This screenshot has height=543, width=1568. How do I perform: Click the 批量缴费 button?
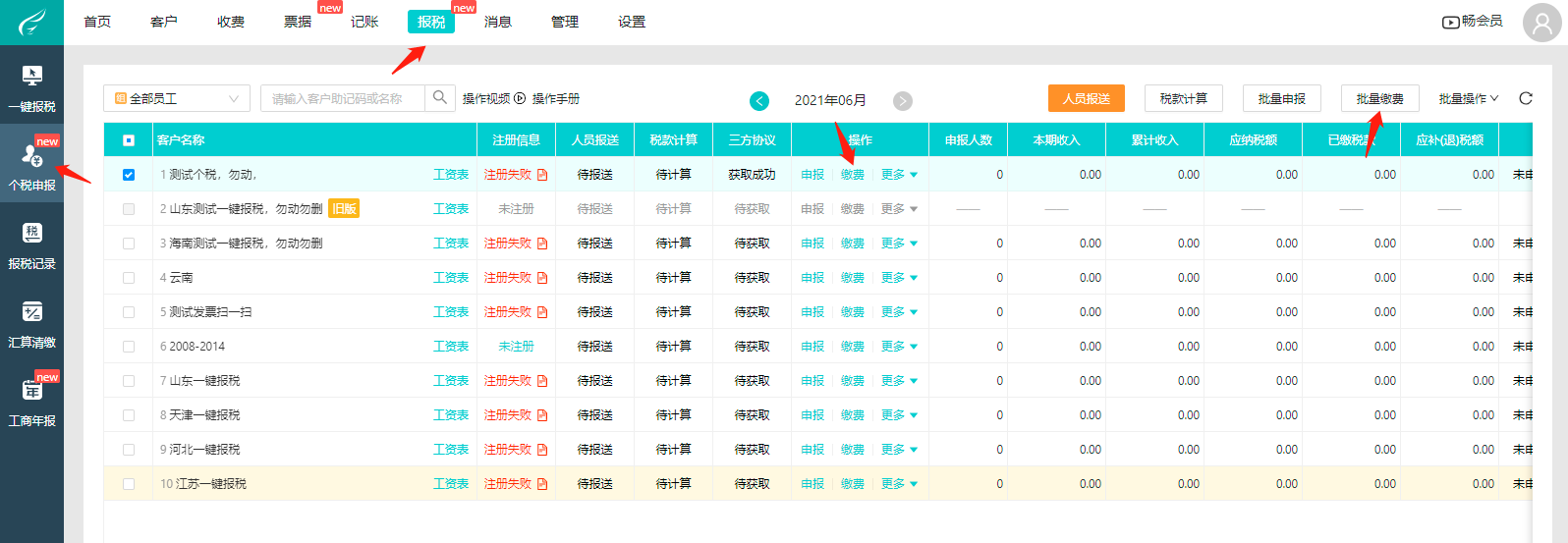tap(1379, 98)
